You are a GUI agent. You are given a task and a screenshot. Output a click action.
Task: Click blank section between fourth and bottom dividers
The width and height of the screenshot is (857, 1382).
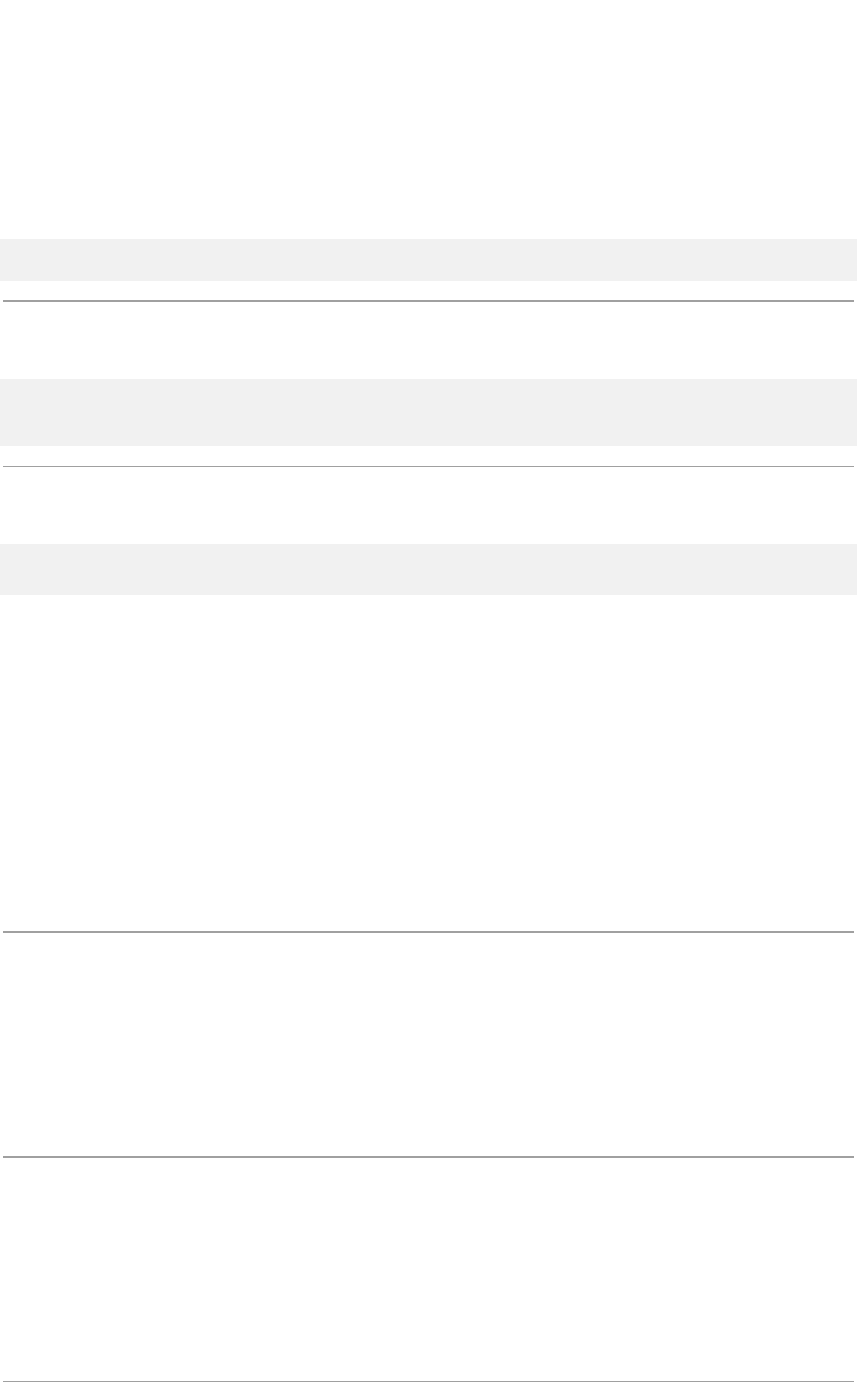428,1270
